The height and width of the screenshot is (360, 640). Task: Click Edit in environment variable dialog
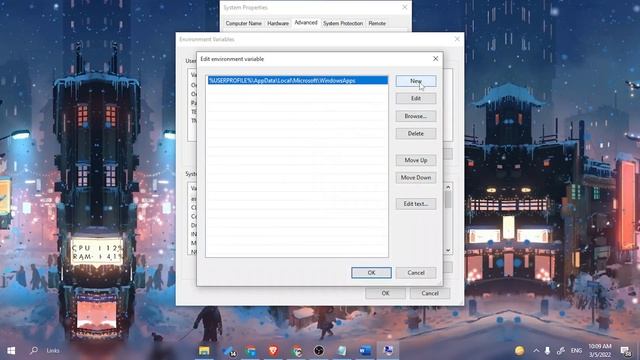click(416, 98)
